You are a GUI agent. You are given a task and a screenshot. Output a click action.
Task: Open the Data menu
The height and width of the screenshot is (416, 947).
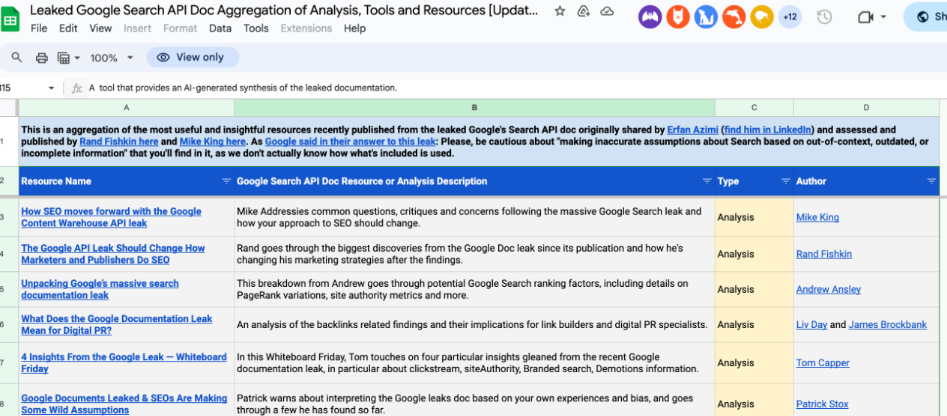coord(220,29)
